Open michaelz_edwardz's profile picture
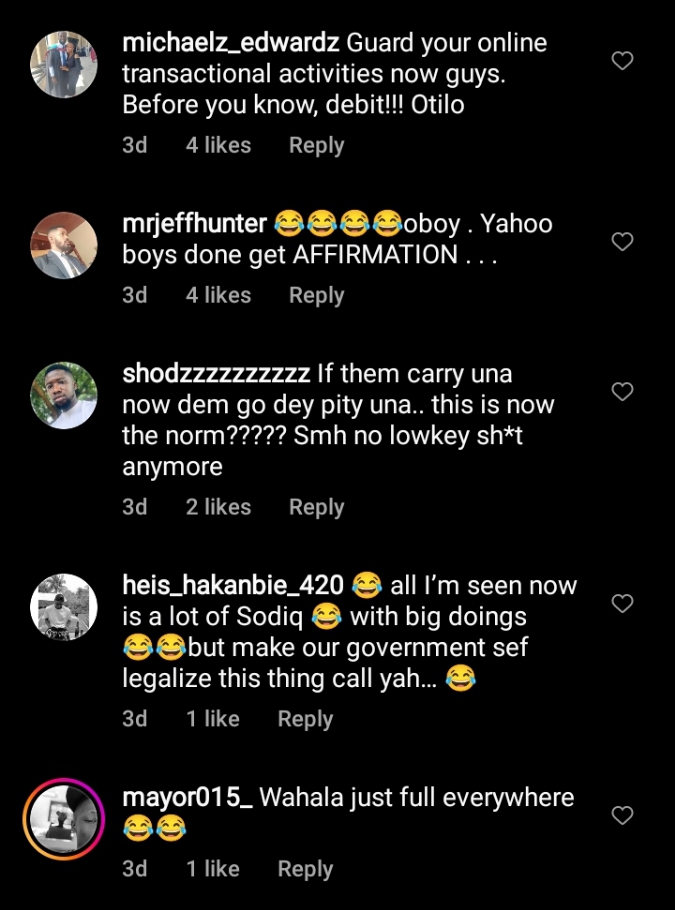 64,64
